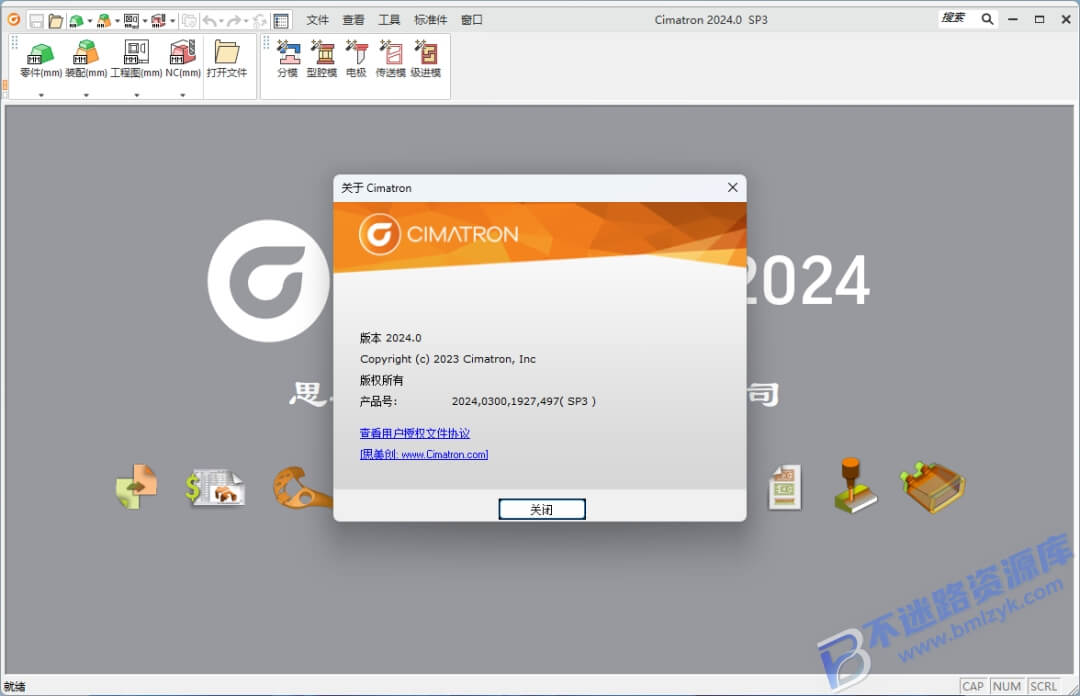Launch the 分模 parting wizard
The height and width of the screenshot is (696, 1080).
point(288,59)
